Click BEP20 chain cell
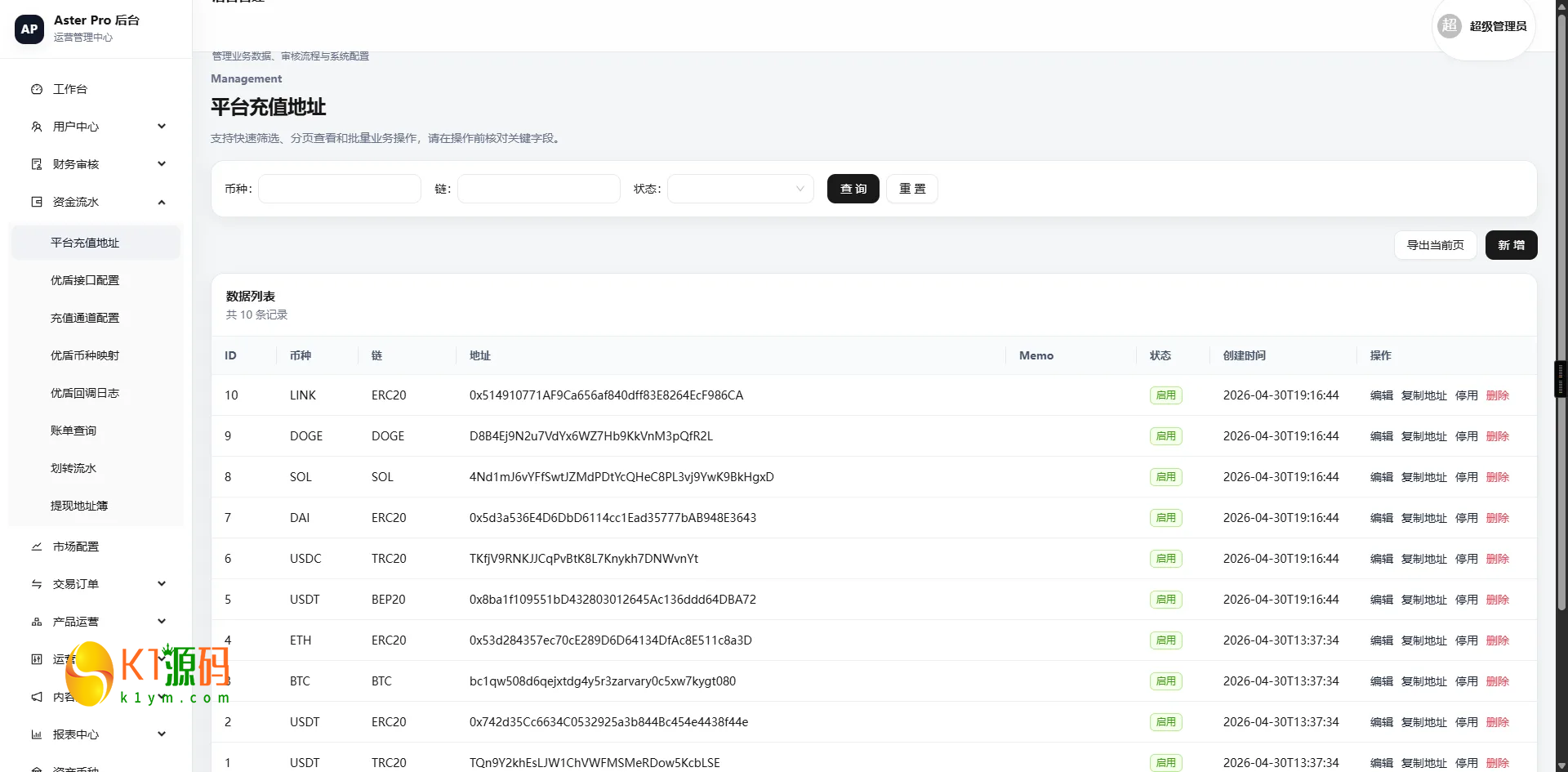Screen dimensions: 1568x772 [389, 600]
